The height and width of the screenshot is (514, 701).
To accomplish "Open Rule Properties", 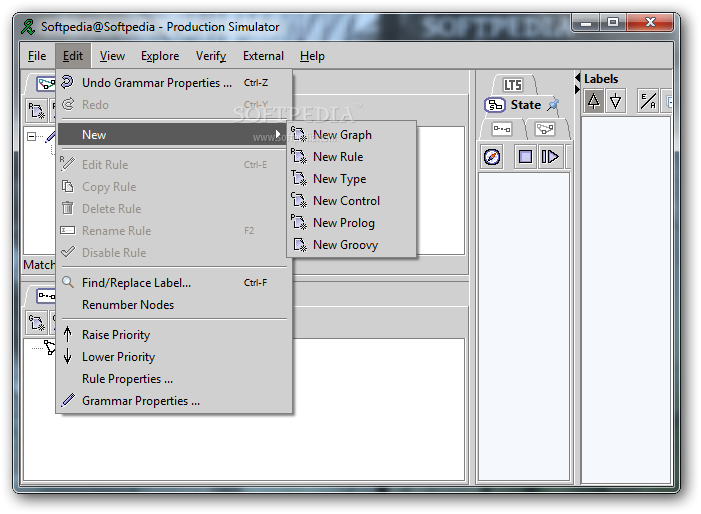I will click(174, 379).
